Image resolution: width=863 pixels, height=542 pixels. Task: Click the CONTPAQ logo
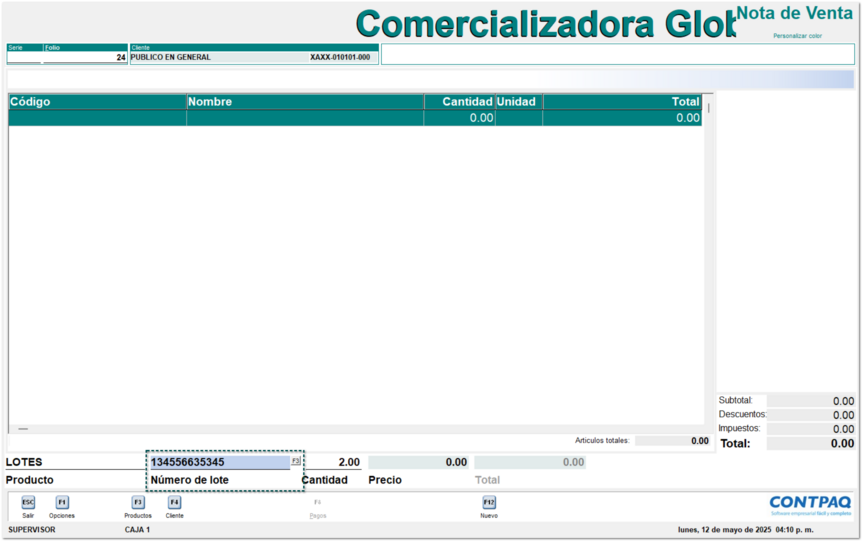tap(810, 505)
